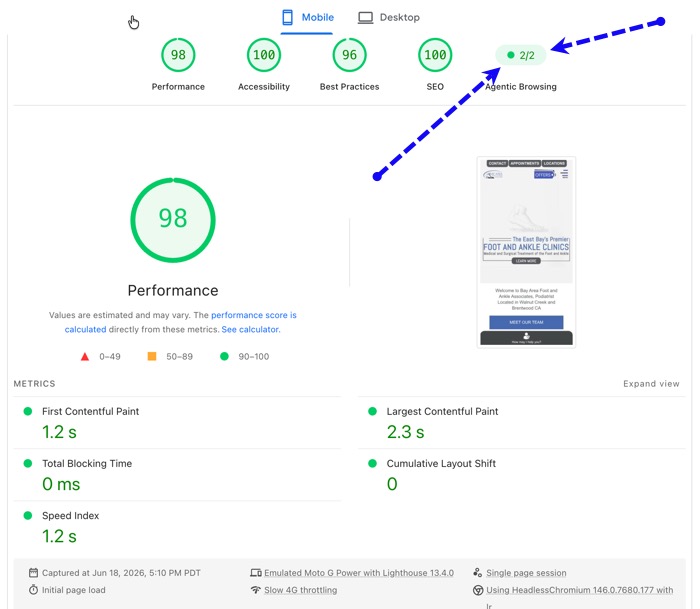
Task: Click the device icon by Emulated Moto G
Action: pyautogui.click(x=256, y=573)
